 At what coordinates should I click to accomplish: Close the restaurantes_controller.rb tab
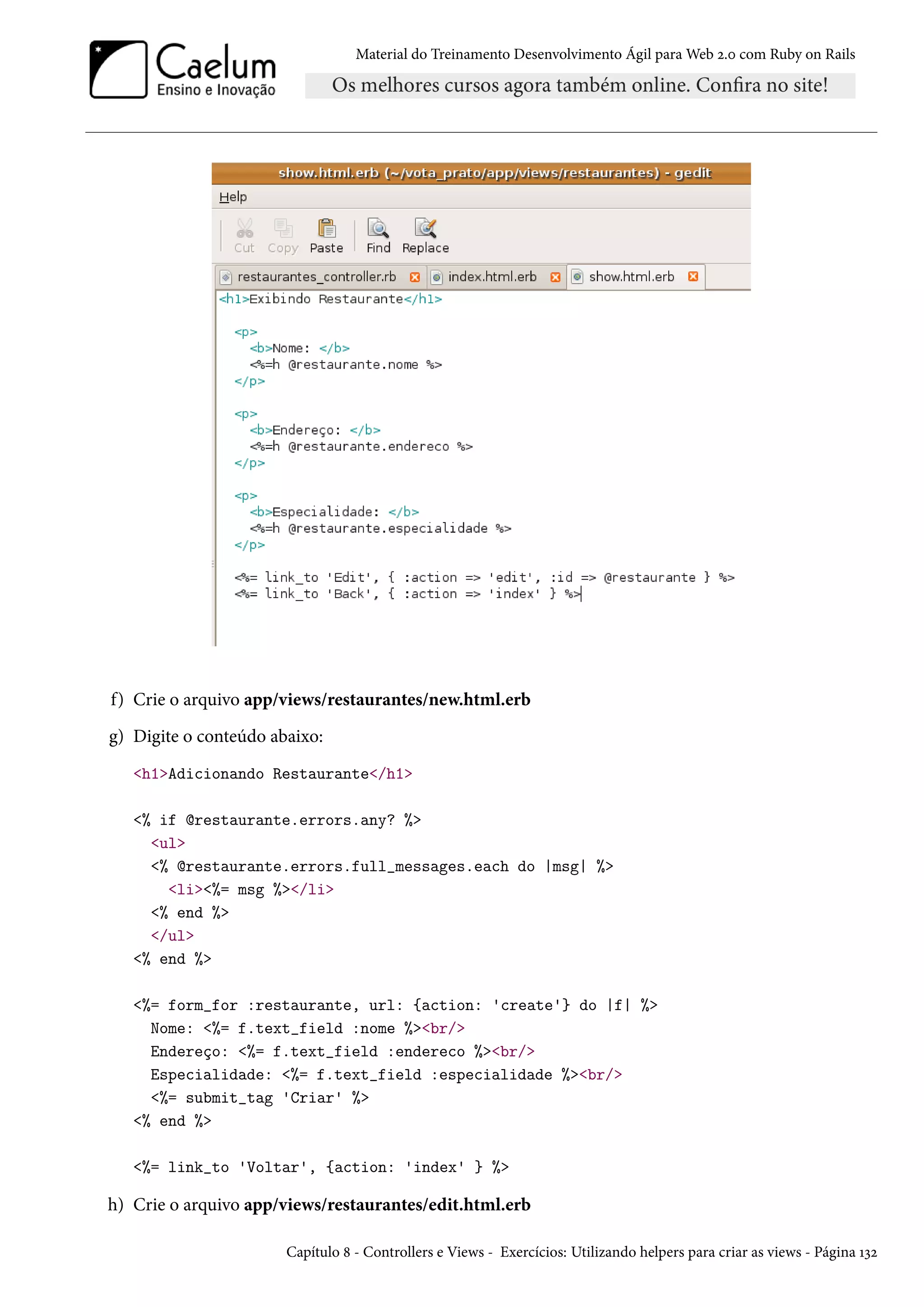[x=415, y=277]
